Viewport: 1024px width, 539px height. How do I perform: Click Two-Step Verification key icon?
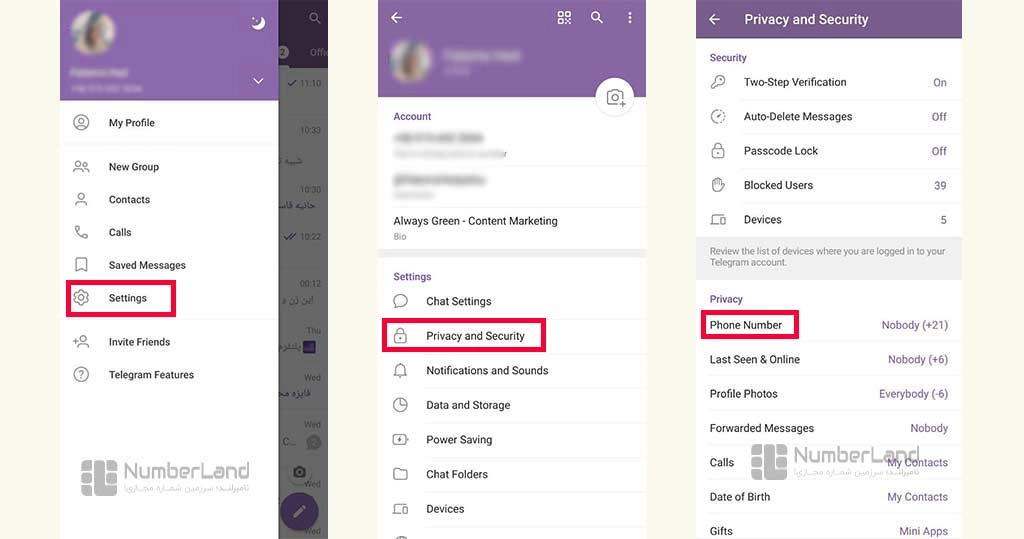718,82
